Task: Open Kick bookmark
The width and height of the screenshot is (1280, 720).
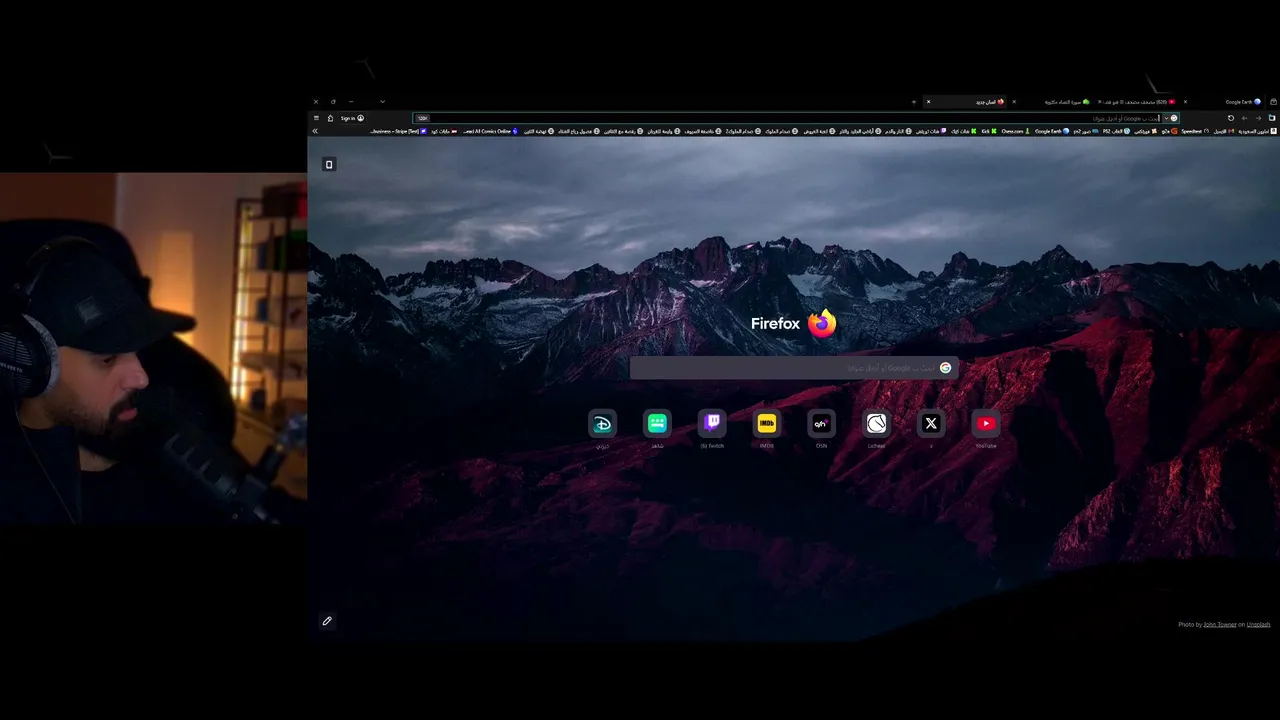Action: (x=988, y=131)
